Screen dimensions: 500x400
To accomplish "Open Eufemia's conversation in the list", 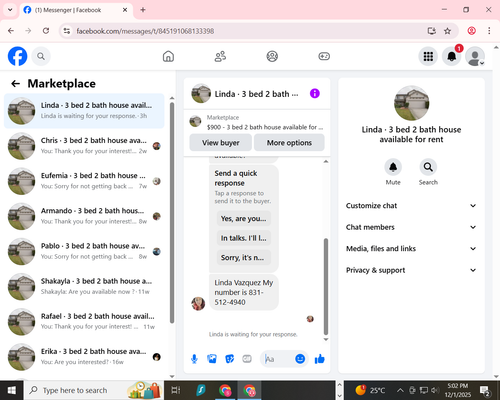I will click(84, 181).
